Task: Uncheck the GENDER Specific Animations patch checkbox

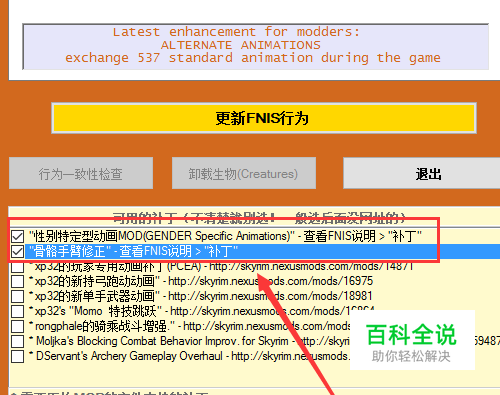Action: coord(17,236)
